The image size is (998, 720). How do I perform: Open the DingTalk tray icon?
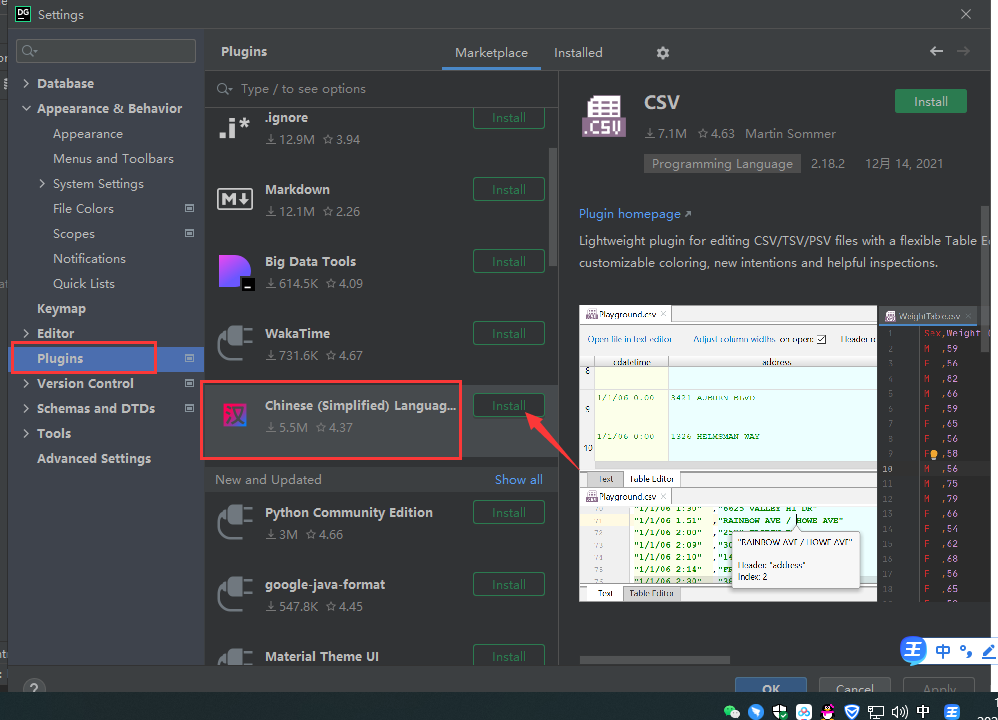coord(756,712)
